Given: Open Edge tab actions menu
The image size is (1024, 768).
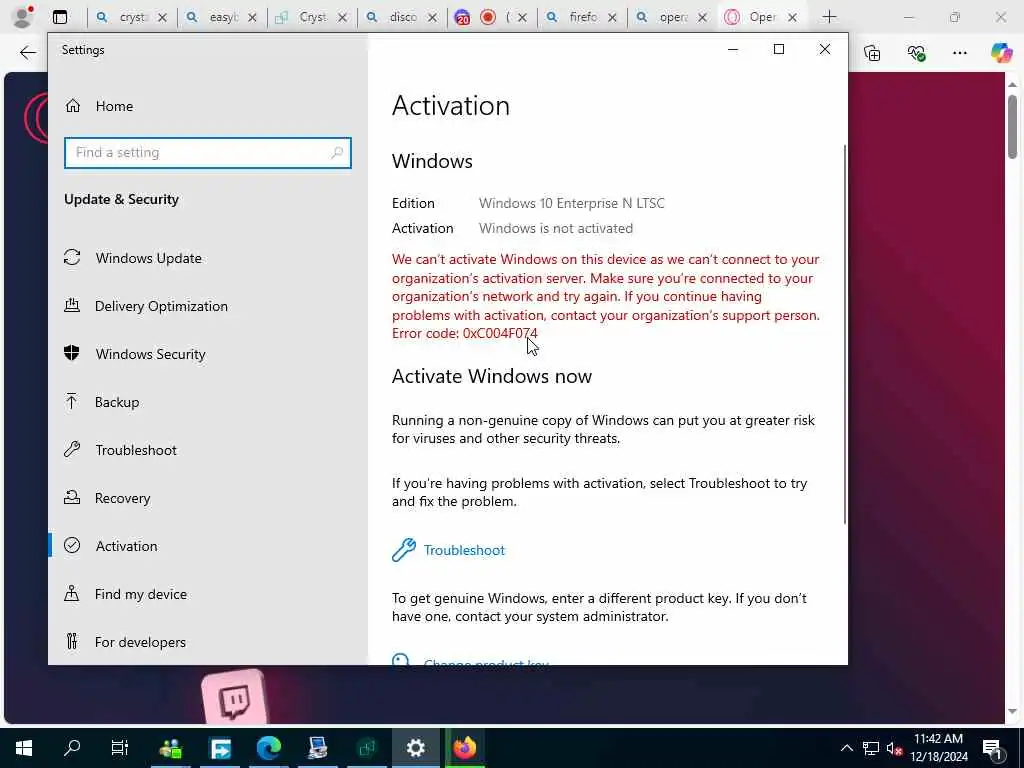Looking at the screenshot, I should (x=59, y=17).
